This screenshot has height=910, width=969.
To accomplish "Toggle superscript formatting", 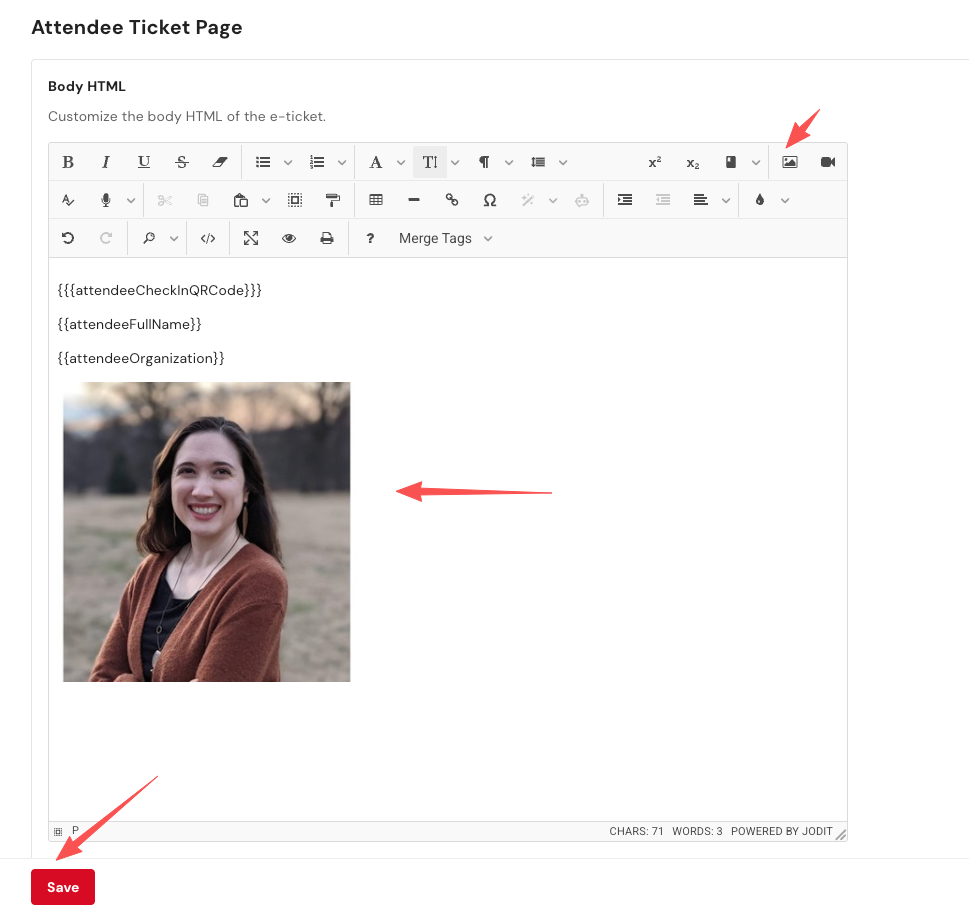I will pos(655,162).
